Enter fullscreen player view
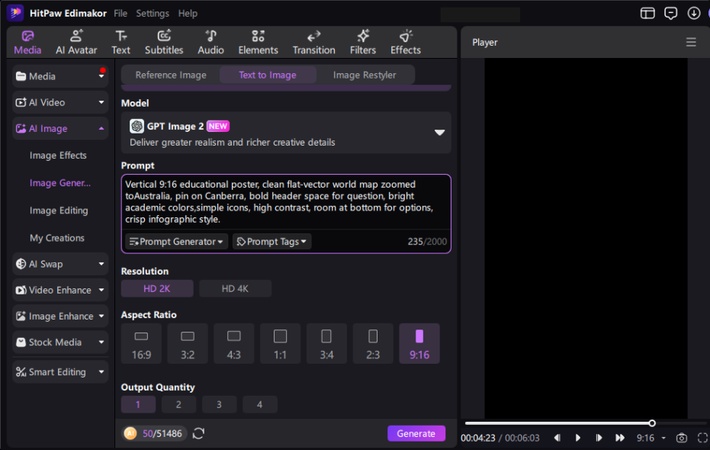Image resolution: width=710 pixels, height=450 pixels. point(702,438)
